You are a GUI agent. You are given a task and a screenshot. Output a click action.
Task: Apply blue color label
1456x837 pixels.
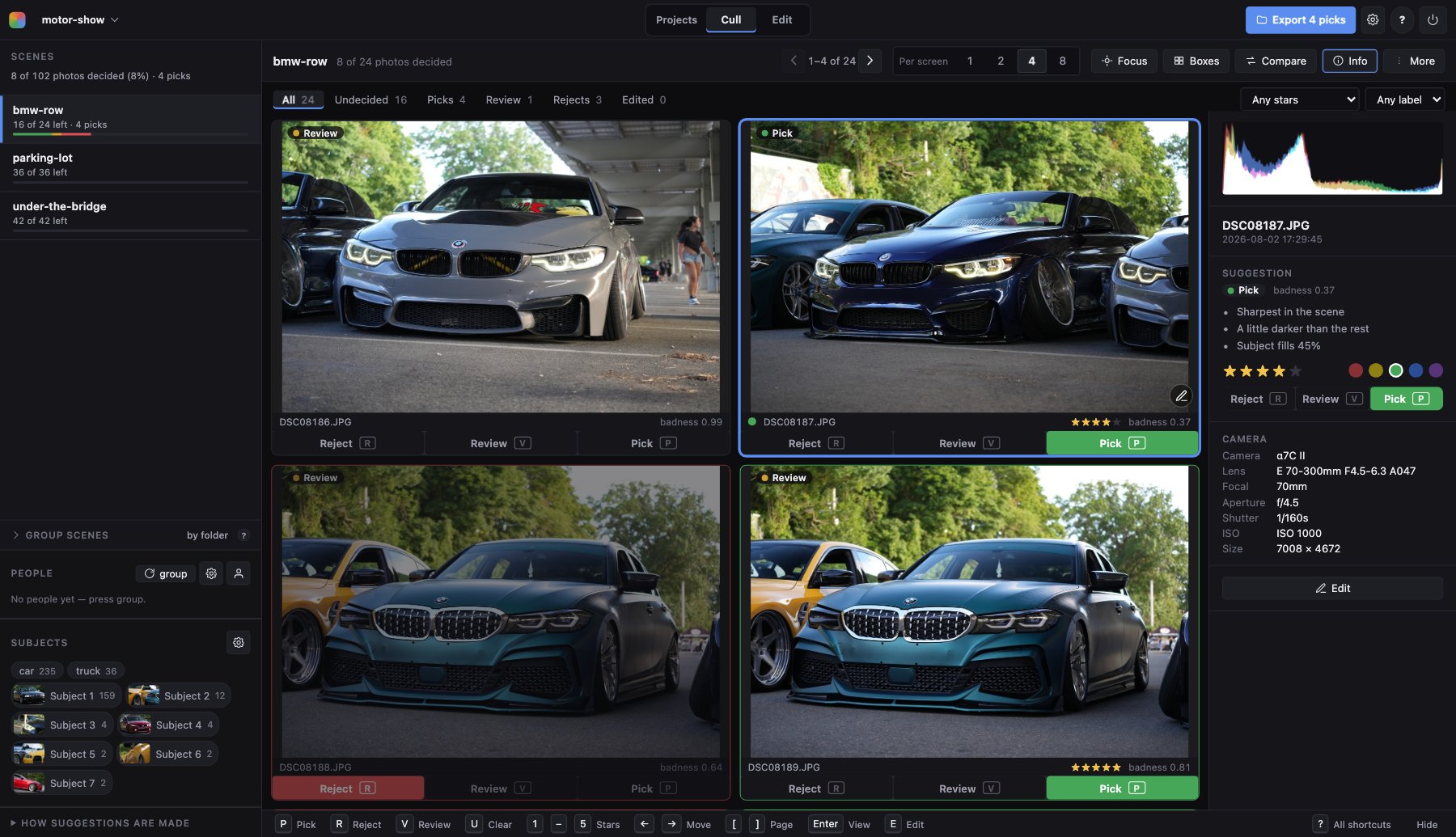[x=1416, y=370]
